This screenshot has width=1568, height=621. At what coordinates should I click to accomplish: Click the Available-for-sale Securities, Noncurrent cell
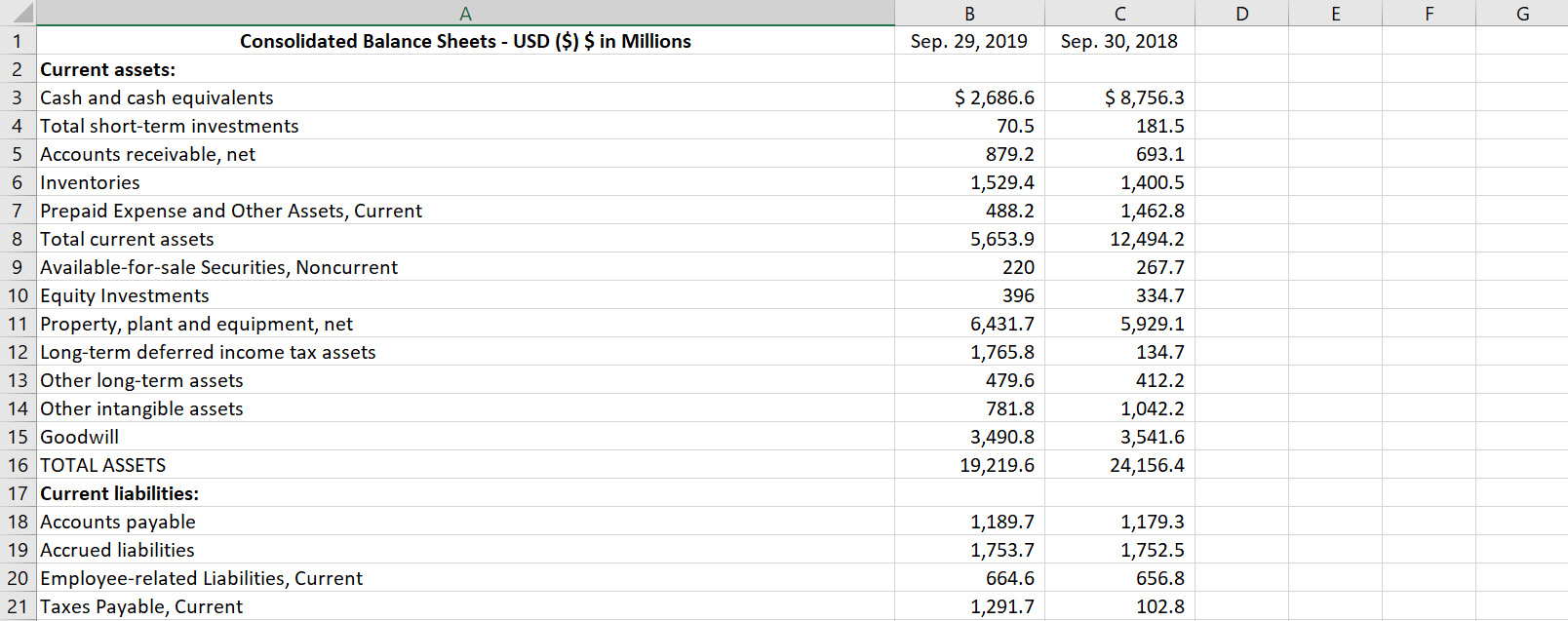(466, 267)
